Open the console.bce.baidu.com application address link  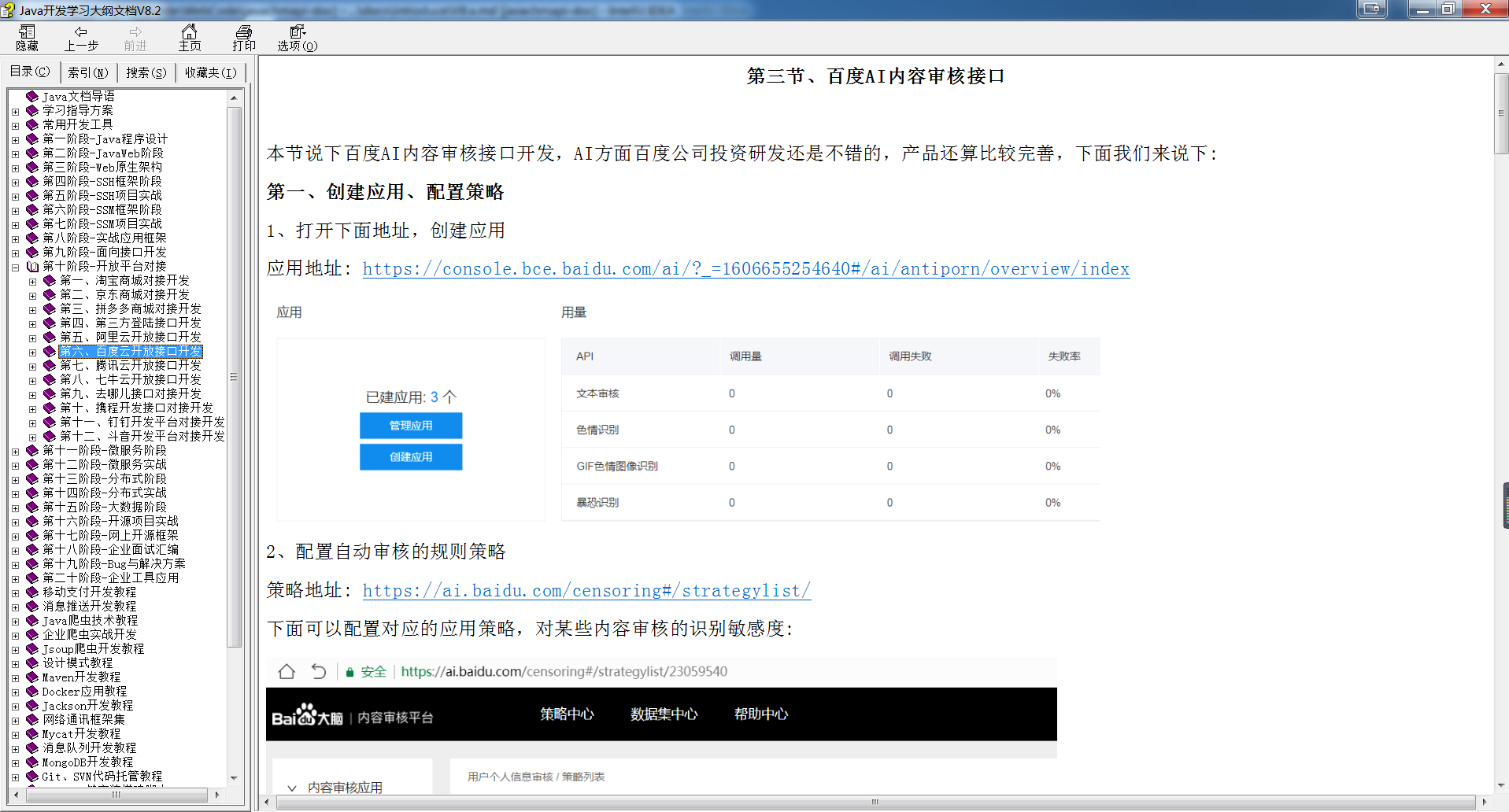(745, 269)
